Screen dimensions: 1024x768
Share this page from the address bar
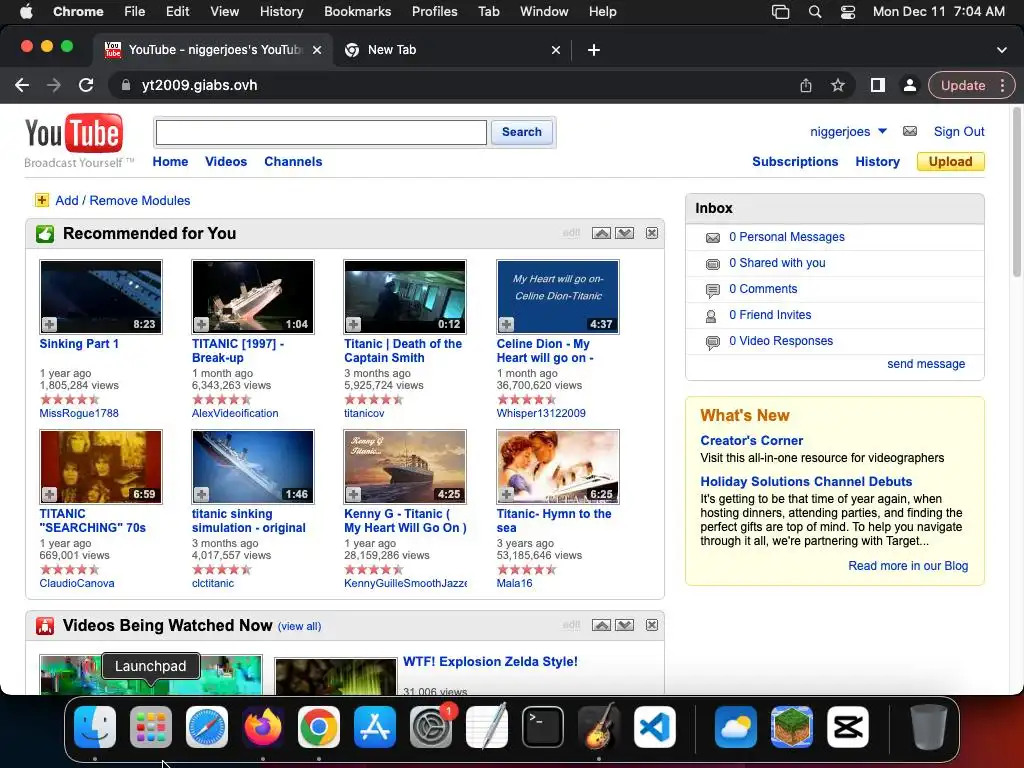tap(806, 85)
